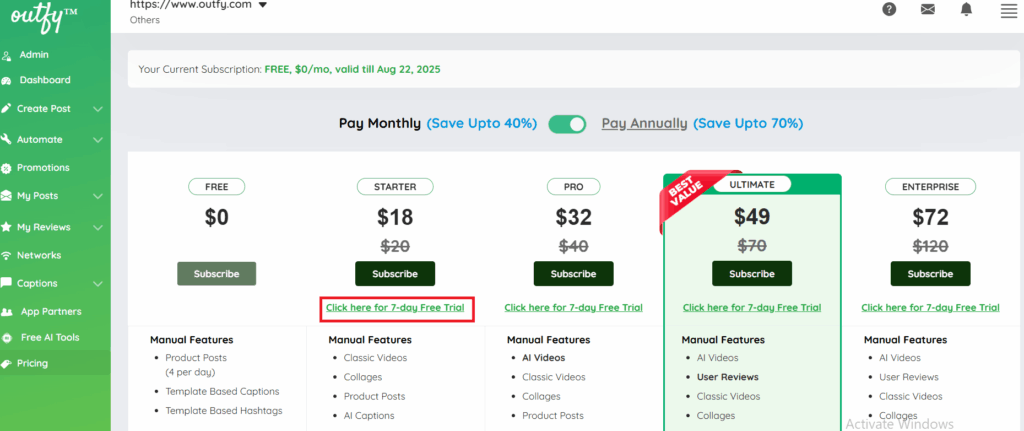
Task: Expand the Automate submenu chevron
Action: tap(98, 140)
